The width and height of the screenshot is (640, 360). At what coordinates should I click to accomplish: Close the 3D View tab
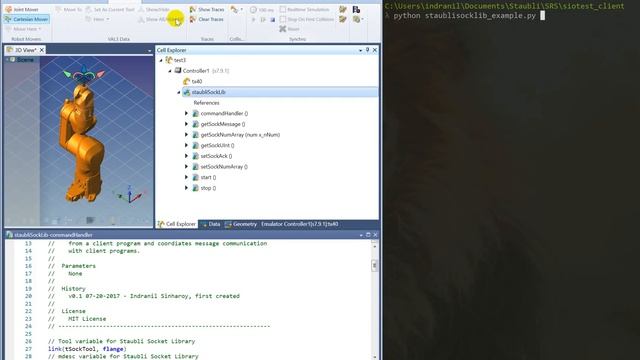pos(42,50)
